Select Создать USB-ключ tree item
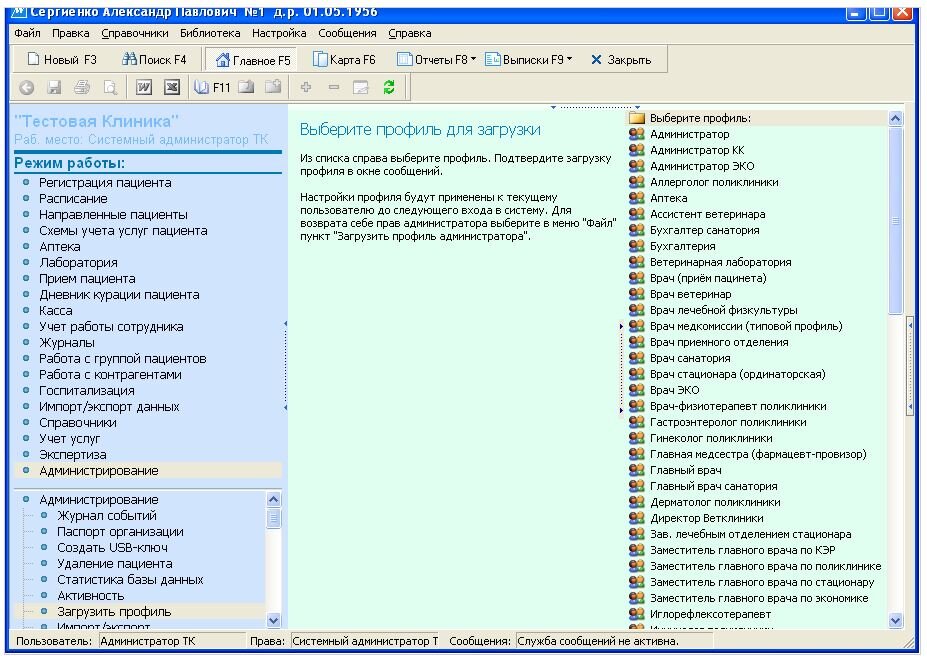927x662 pixels. 112,547
